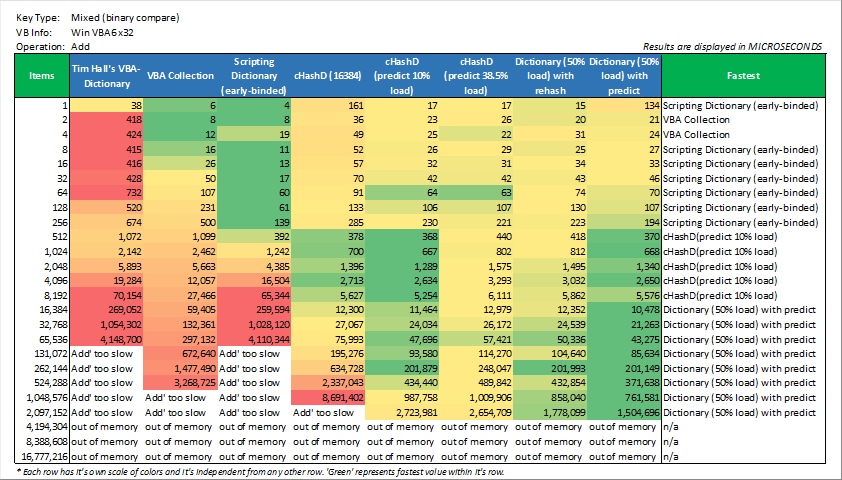
Task: Click the cHashD (predict 38.5% load) header
Action: [x=475, y=75]
